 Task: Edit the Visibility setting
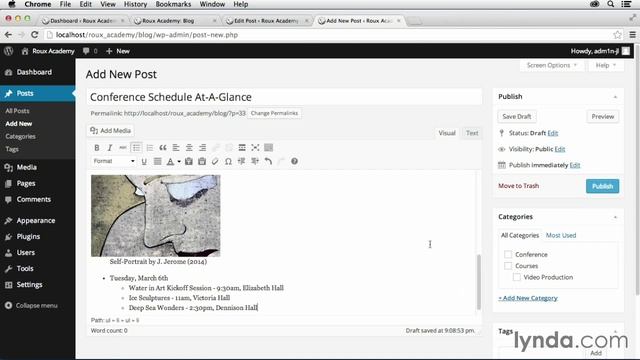(560, 149)
